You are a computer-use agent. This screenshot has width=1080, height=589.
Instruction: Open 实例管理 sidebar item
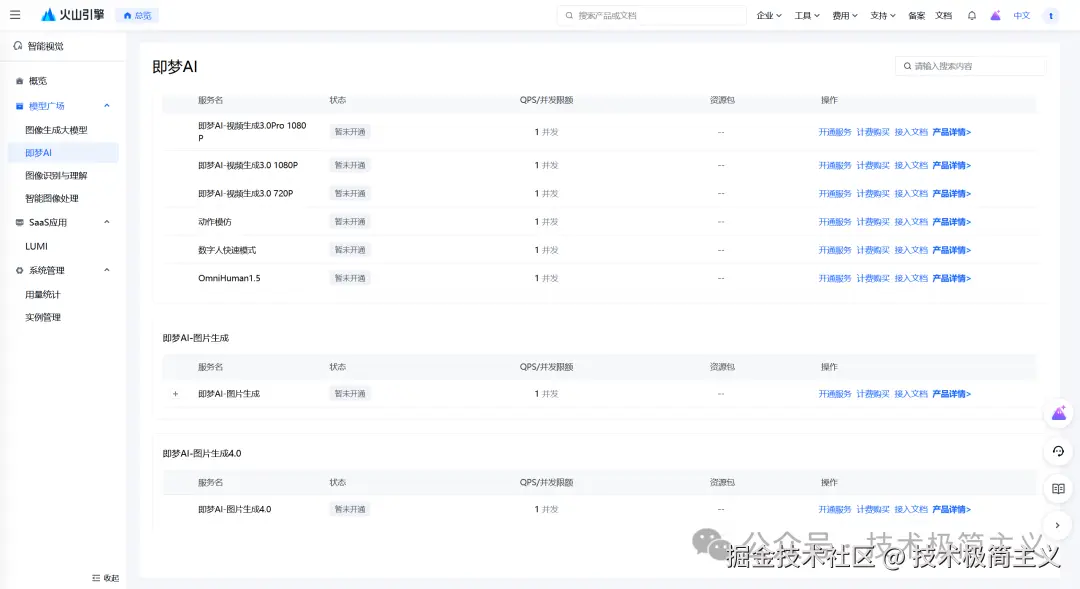(43, 317)
